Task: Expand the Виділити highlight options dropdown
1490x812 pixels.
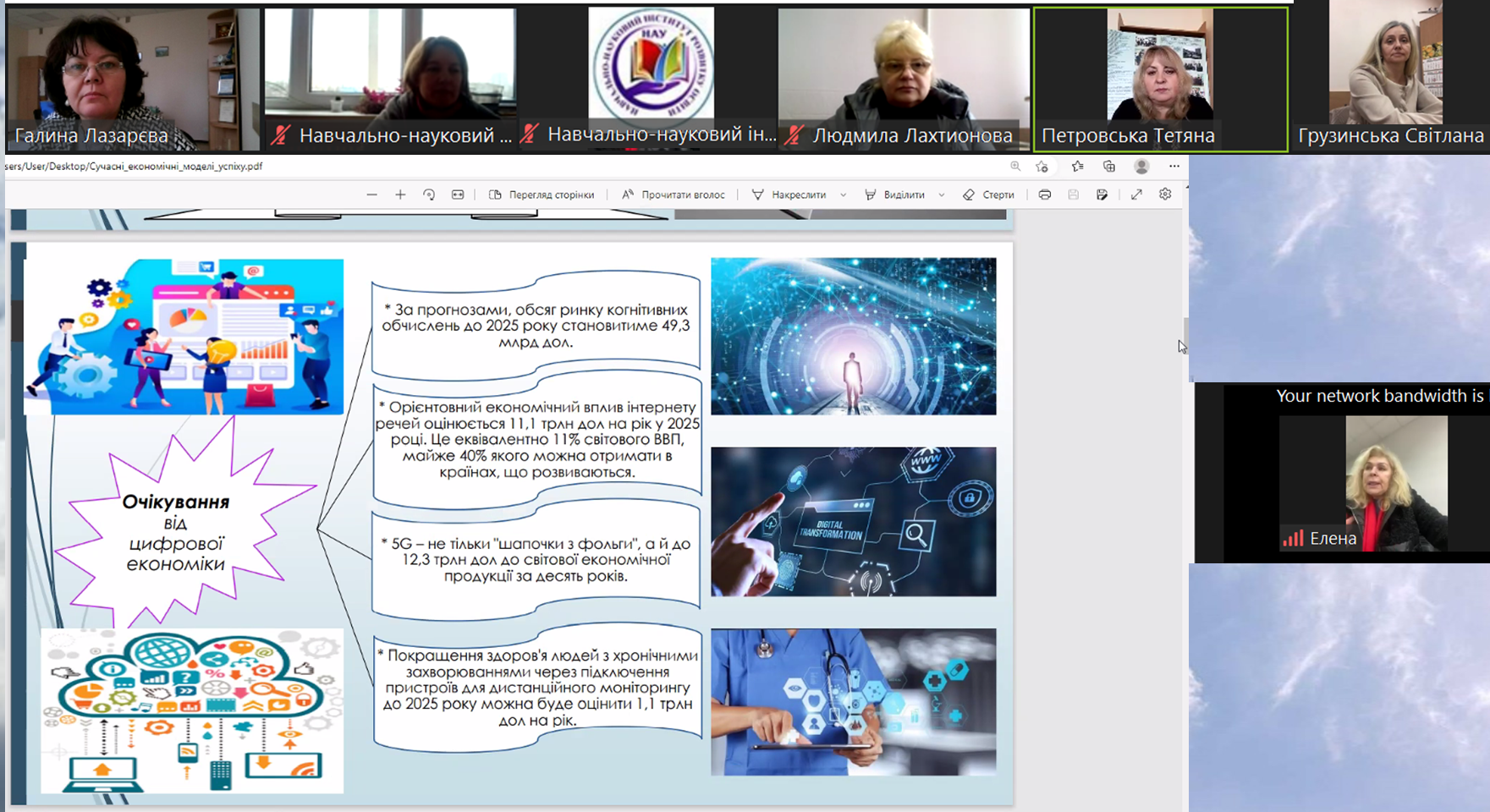Action: pyautogui.click(x=941, y=195)
